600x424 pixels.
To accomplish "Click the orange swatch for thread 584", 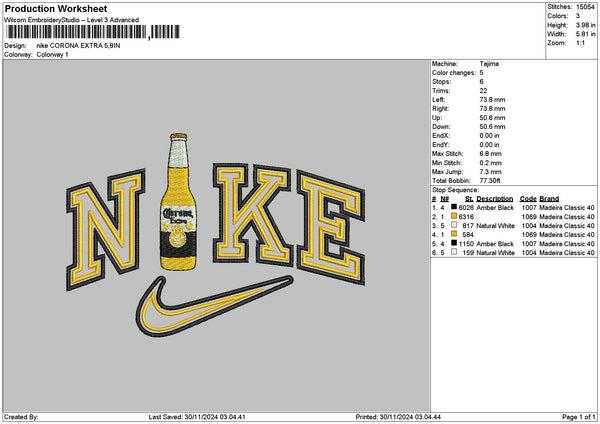I will [x=454, y=234].
